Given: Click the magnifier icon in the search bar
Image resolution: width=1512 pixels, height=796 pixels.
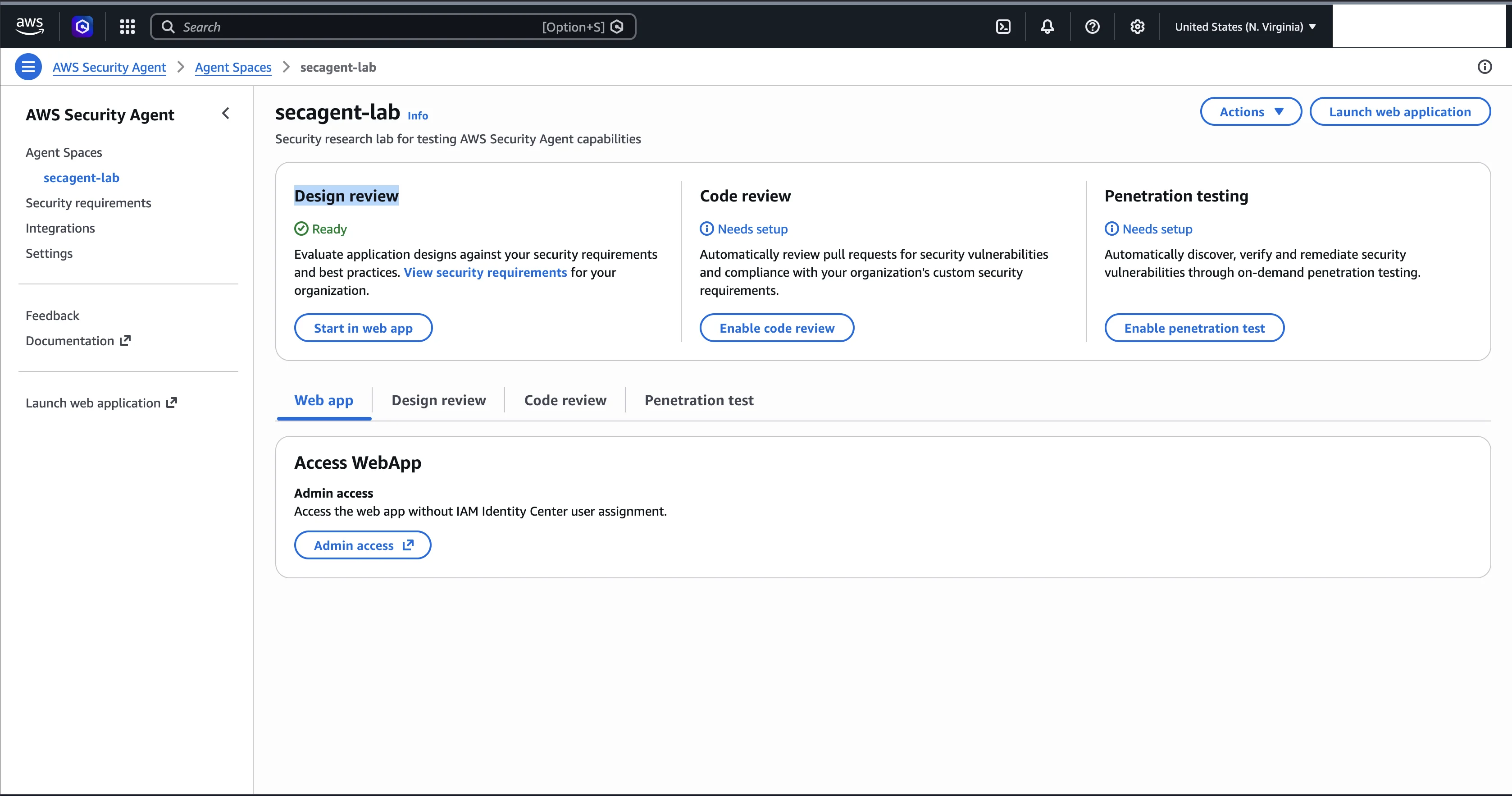Looking at the screenshot, I should click(168, 27).
